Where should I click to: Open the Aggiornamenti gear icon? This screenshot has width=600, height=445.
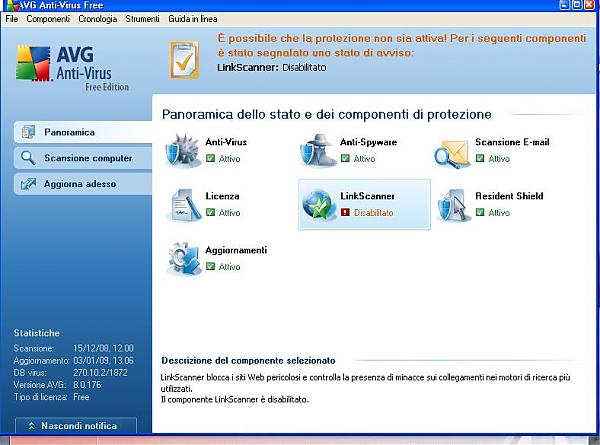[x=184, y=259]
